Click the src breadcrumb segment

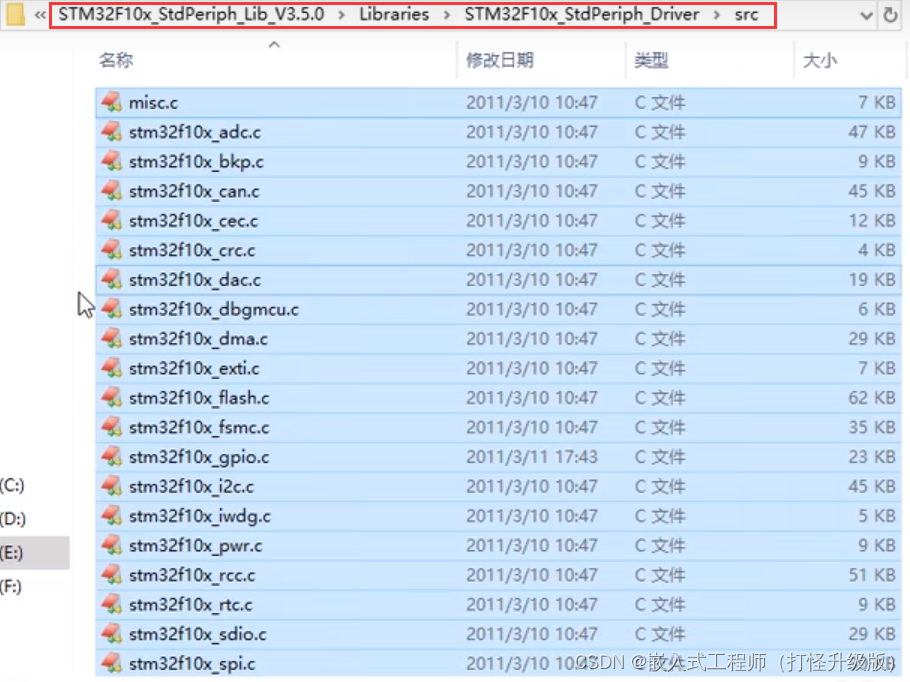point(747,15)
